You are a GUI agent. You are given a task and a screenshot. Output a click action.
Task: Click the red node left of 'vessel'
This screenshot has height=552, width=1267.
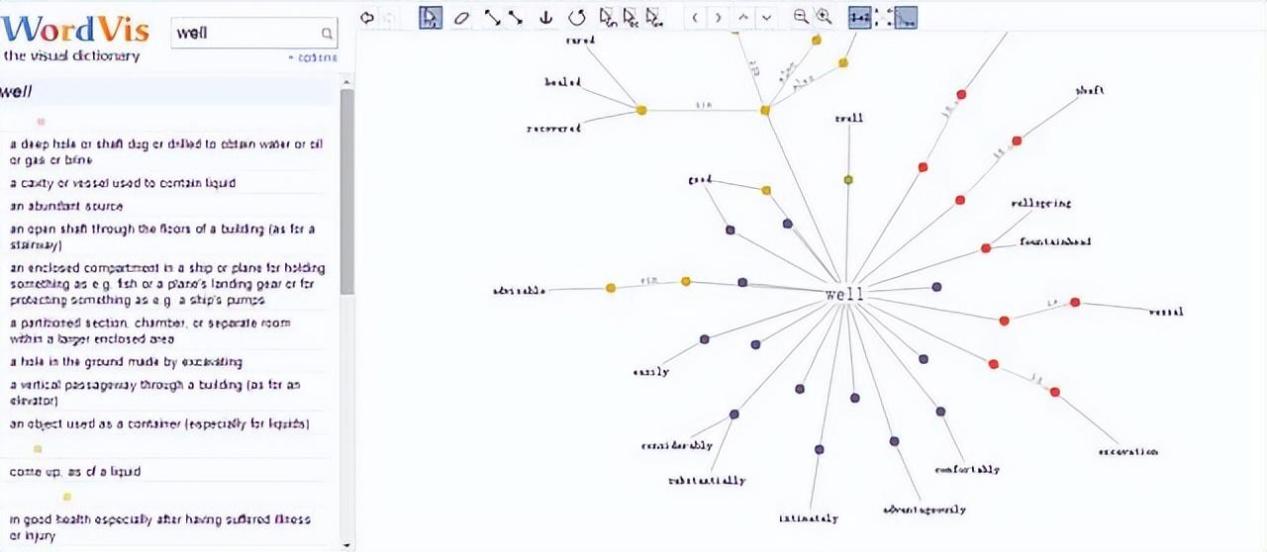click(x=1075, y=302)
